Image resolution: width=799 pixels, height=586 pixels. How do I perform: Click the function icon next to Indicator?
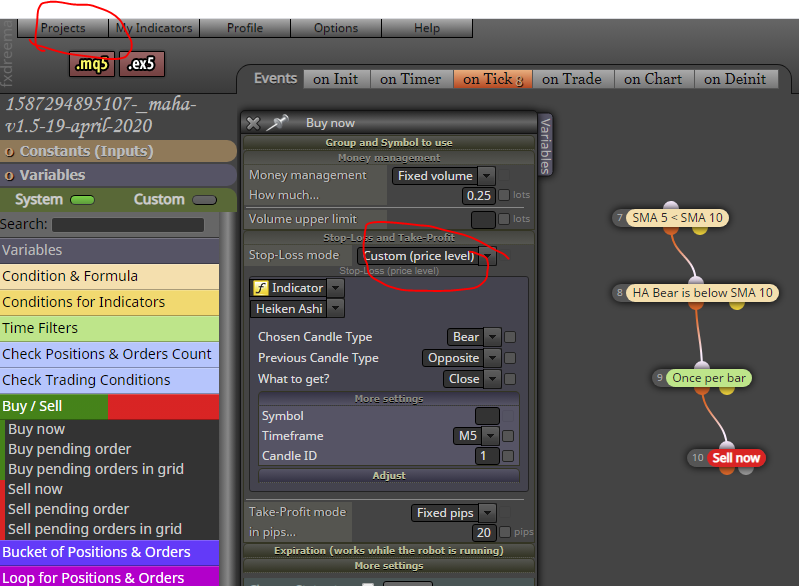click(261, 288)
